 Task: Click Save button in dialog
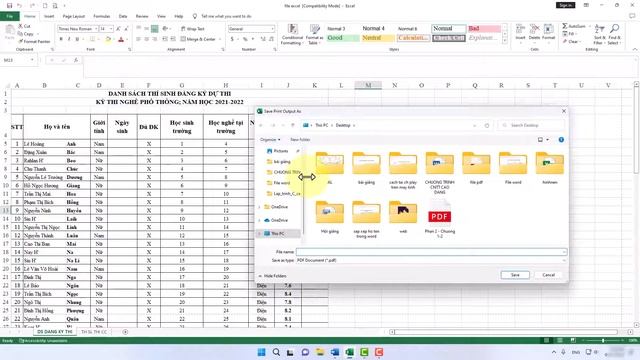pyautogui.click(x=515, y=275)
